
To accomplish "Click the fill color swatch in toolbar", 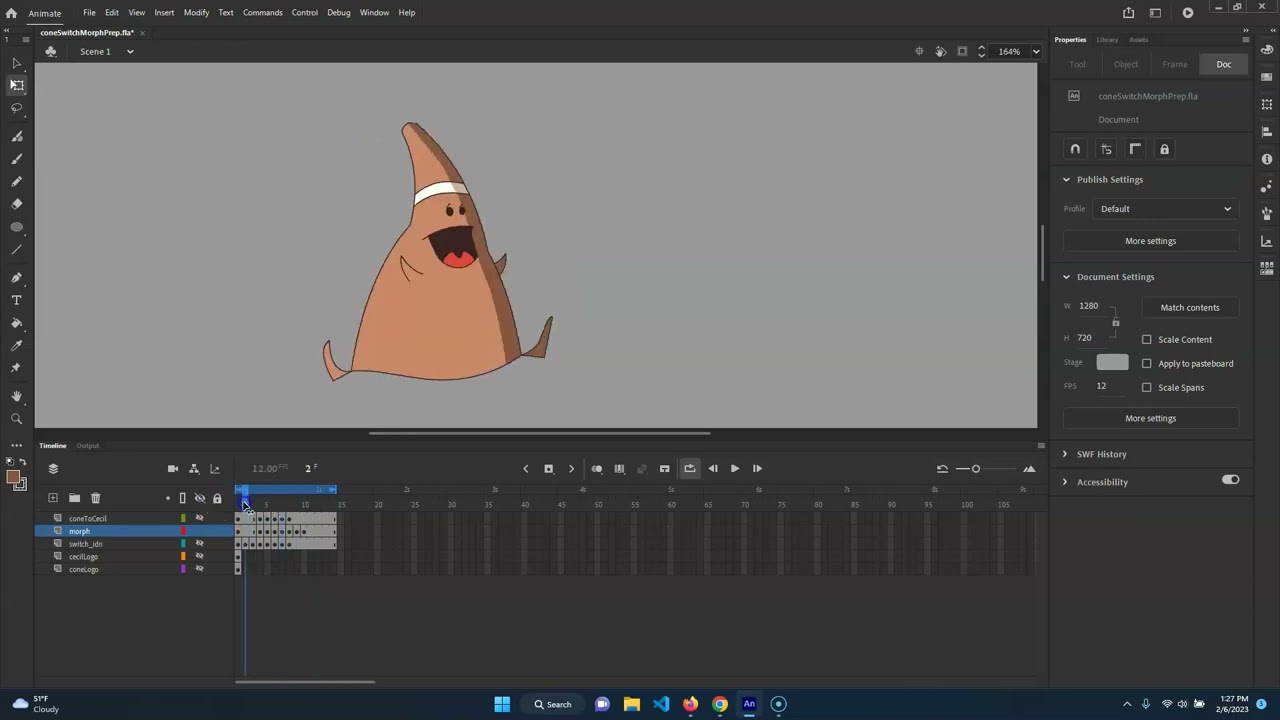I will click(15, 479).
